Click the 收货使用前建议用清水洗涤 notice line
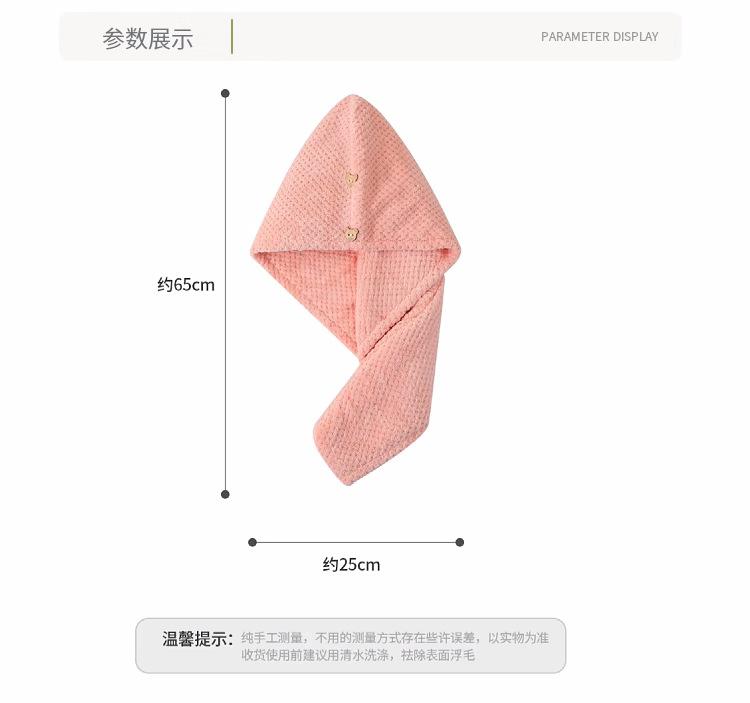This screenshot has height=703, width=750. click(358, 655)
